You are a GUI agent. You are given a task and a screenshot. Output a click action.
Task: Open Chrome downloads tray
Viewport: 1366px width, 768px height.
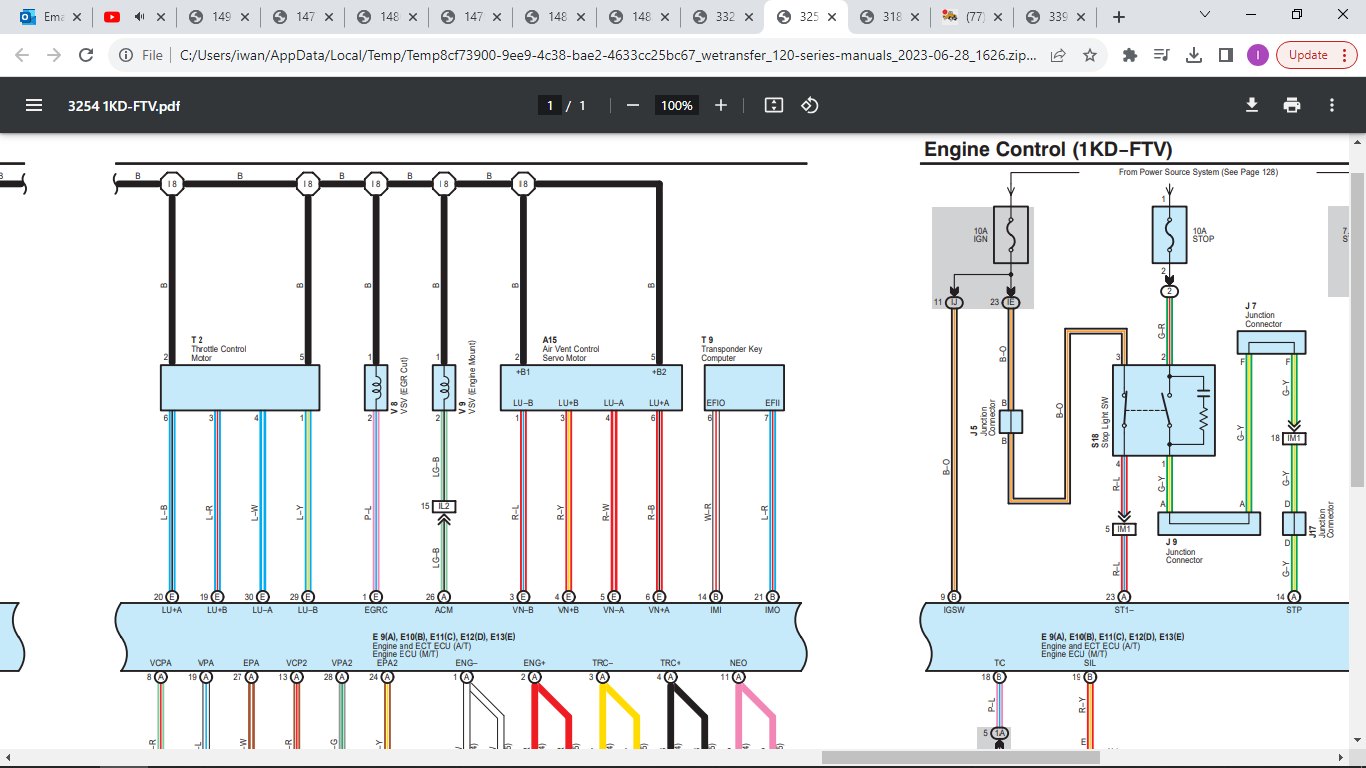(x=1193, y=55)
